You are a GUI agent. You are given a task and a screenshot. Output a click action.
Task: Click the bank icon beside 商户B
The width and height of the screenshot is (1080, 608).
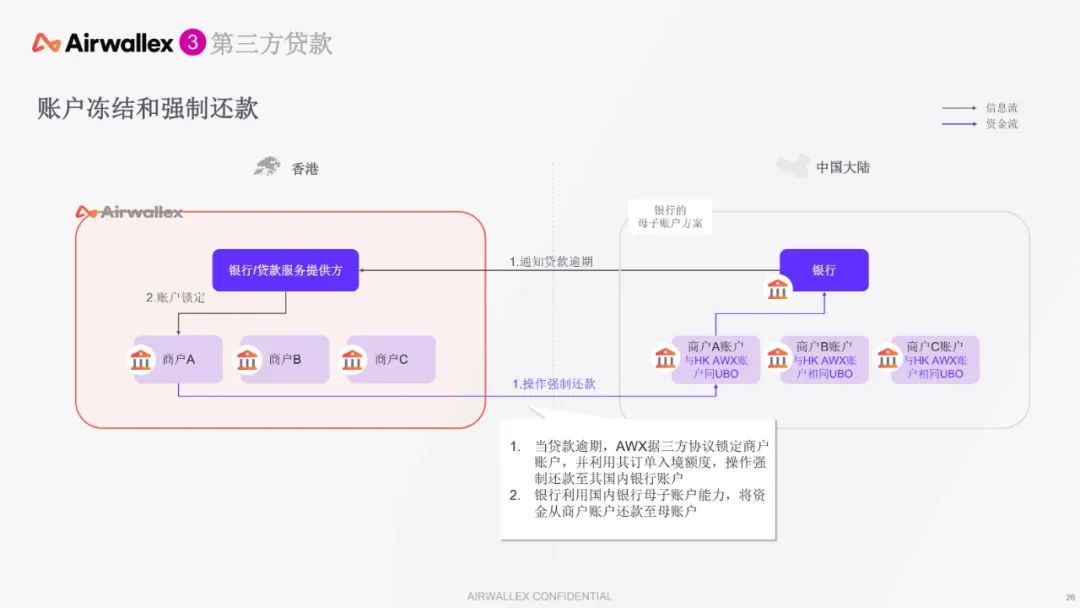pyautogui.click(x=248, y=359)
